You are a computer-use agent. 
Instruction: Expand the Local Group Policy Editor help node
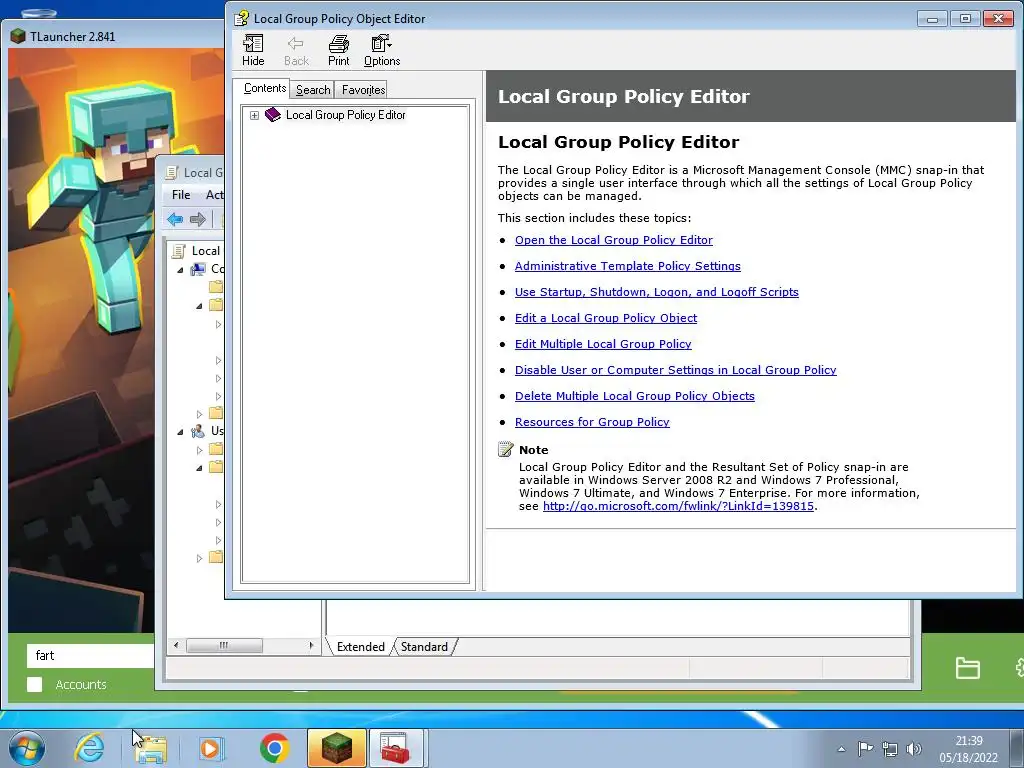254,116
